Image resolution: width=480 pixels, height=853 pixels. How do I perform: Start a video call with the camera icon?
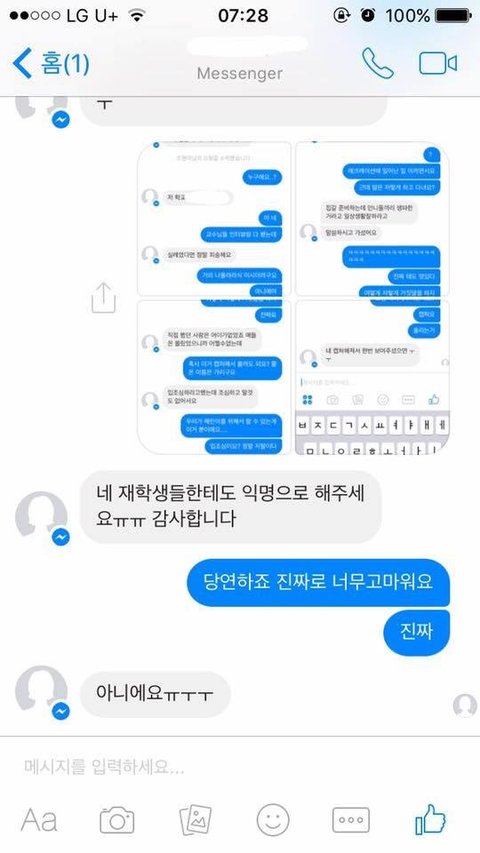tap(438, 64)
